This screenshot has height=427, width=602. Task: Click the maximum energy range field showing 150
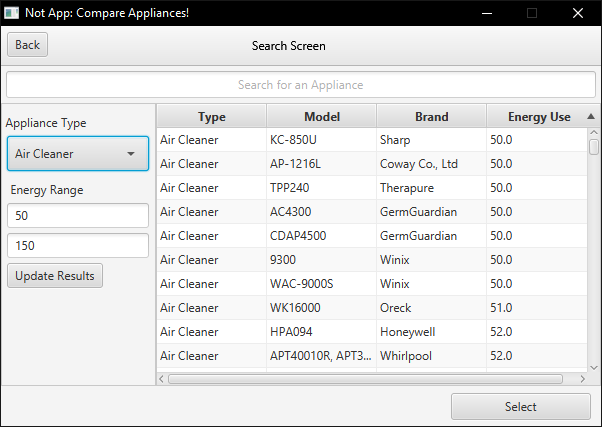pos(78,245)
